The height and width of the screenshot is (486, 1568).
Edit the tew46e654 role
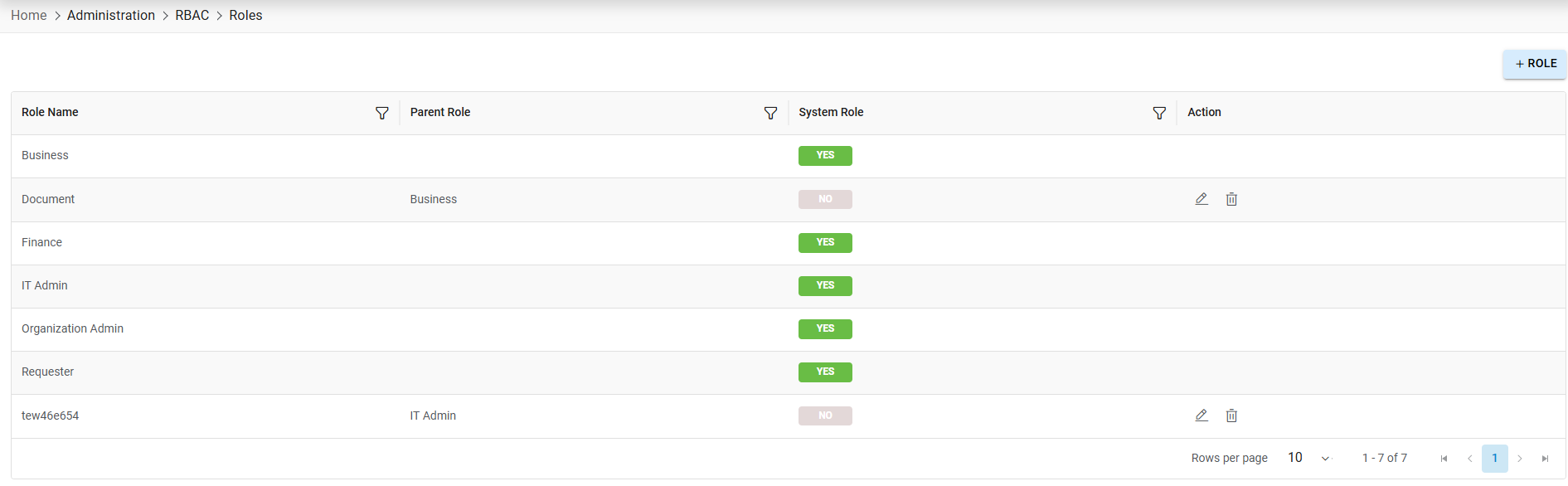coord(1201,416)
